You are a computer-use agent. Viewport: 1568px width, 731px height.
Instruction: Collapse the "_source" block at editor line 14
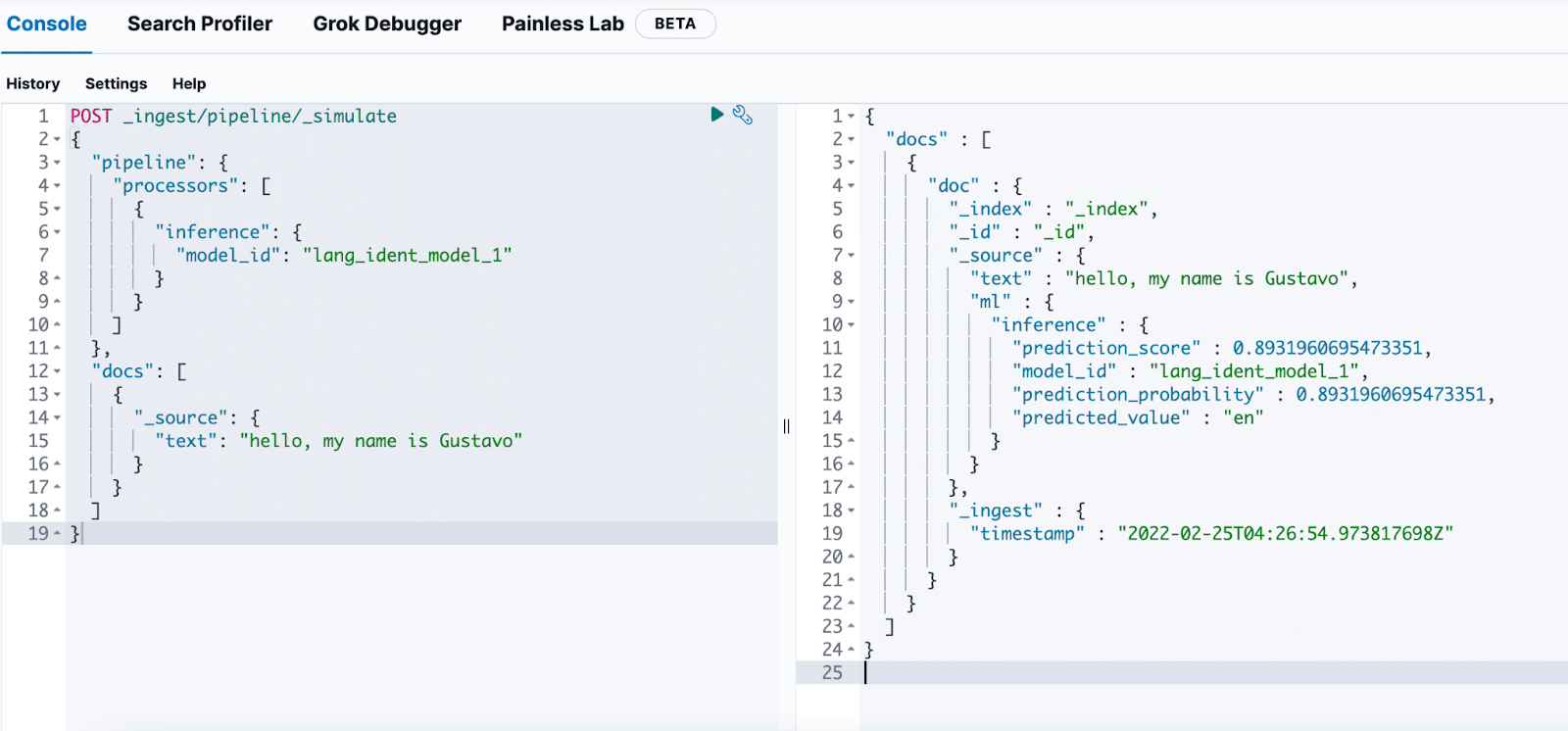58,418
